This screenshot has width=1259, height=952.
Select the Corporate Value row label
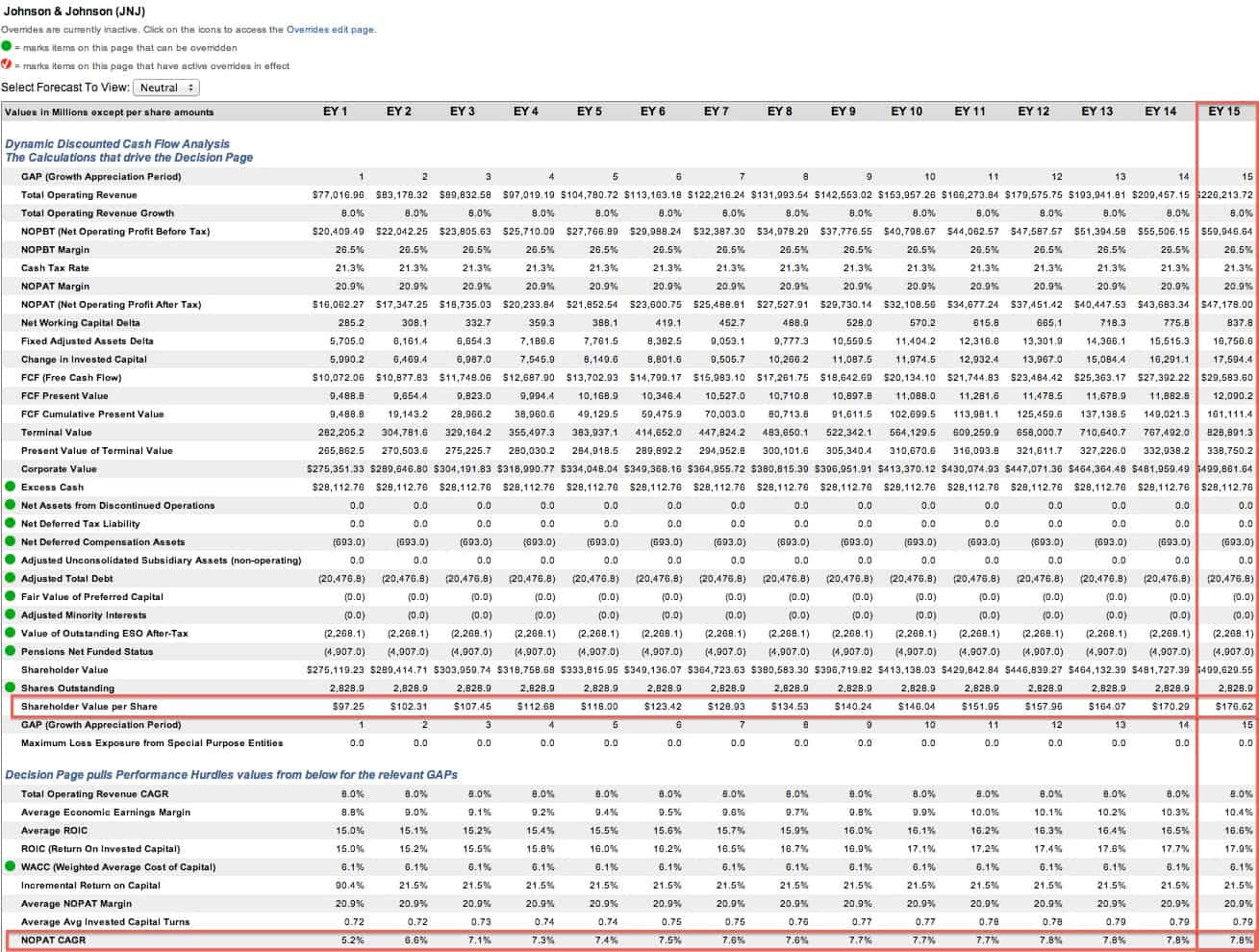(x=59, y=469)
